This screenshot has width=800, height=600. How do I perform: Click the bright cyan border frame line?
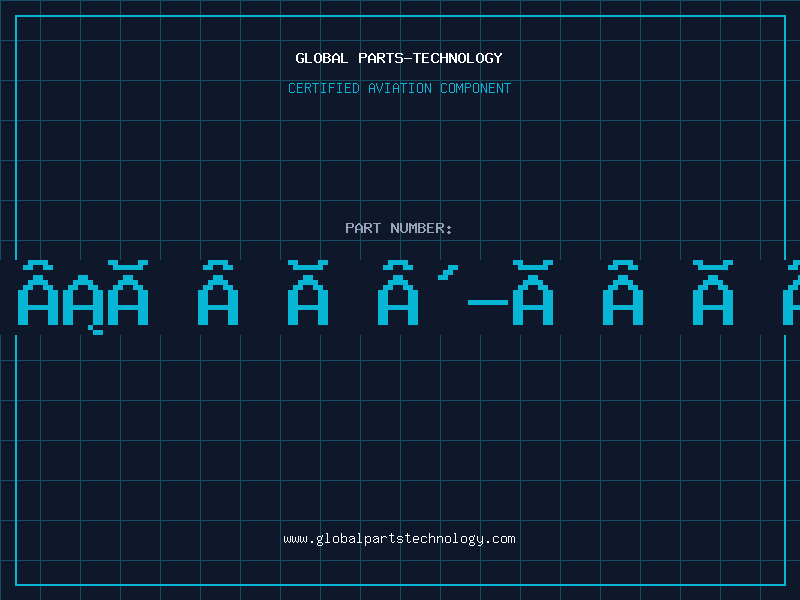pos(401,16)
